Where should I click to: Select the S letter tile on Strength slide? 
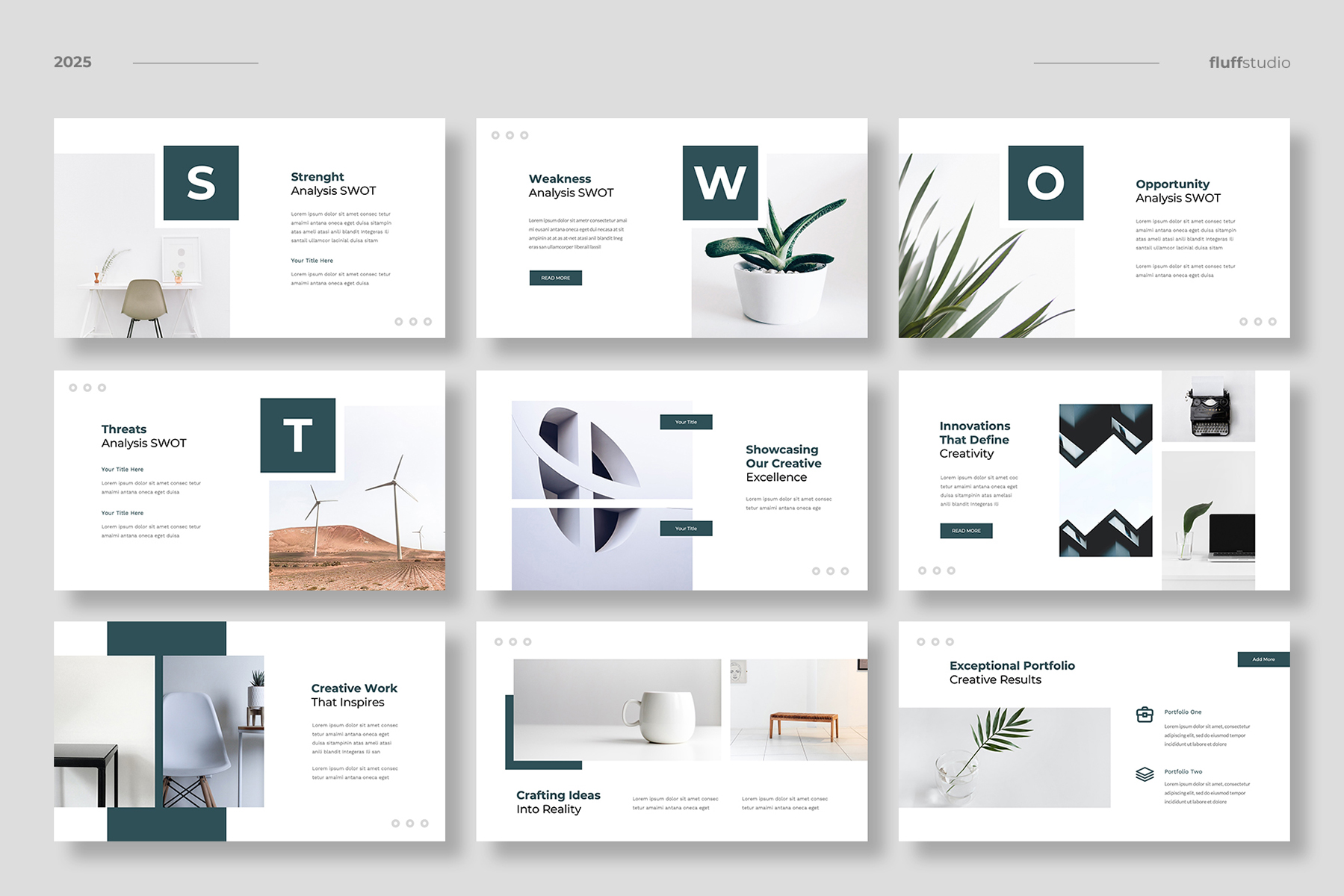[201, 183]
